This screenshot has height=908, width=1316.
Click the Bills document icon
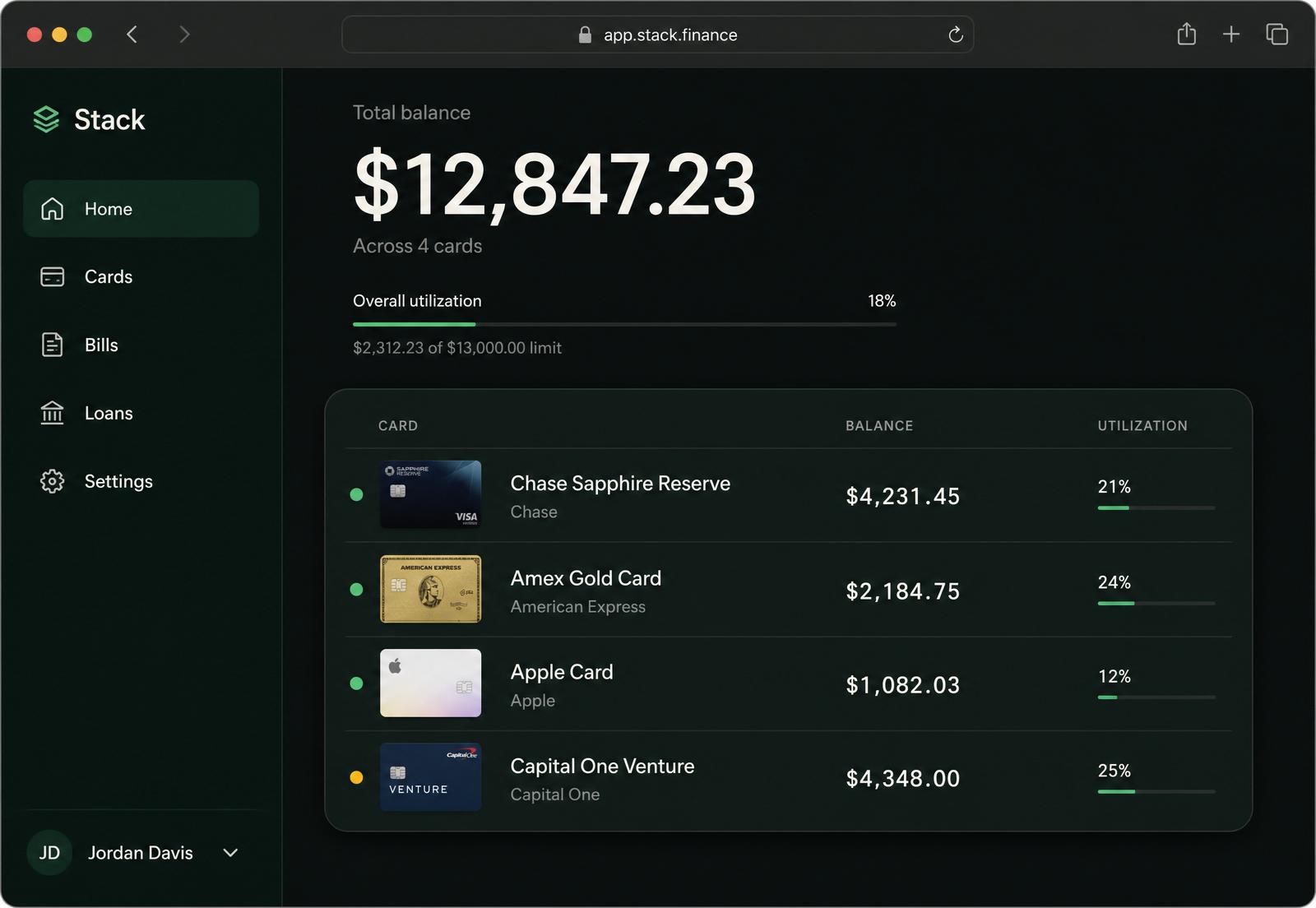point(52,345)
